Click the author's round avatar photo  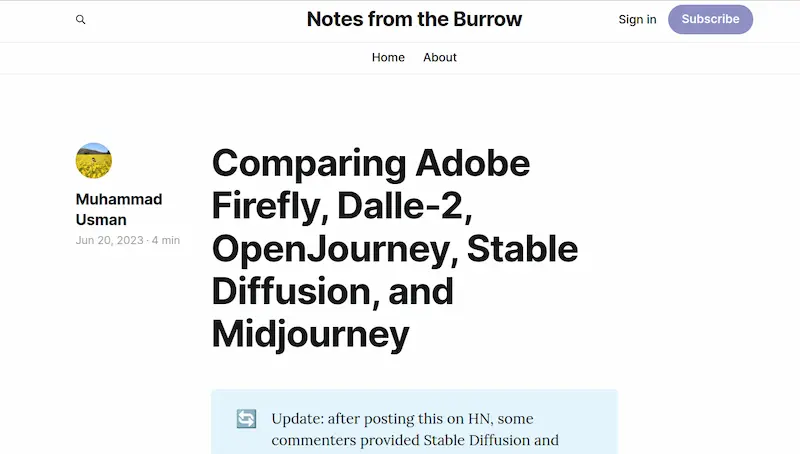point(94,161)
